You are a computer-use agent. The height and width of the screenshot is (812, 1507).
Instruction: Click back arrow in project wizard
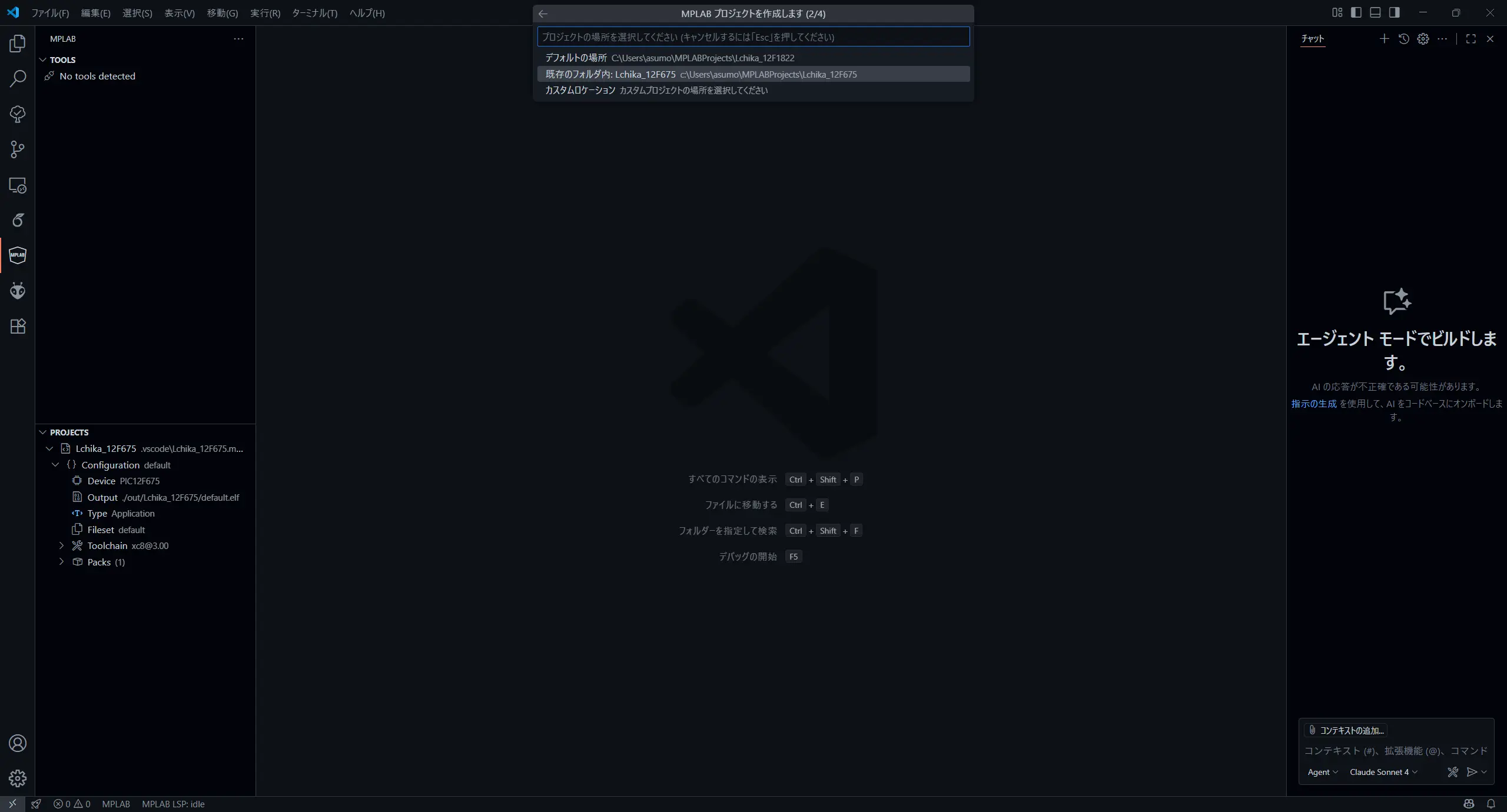tap(543, 14)
